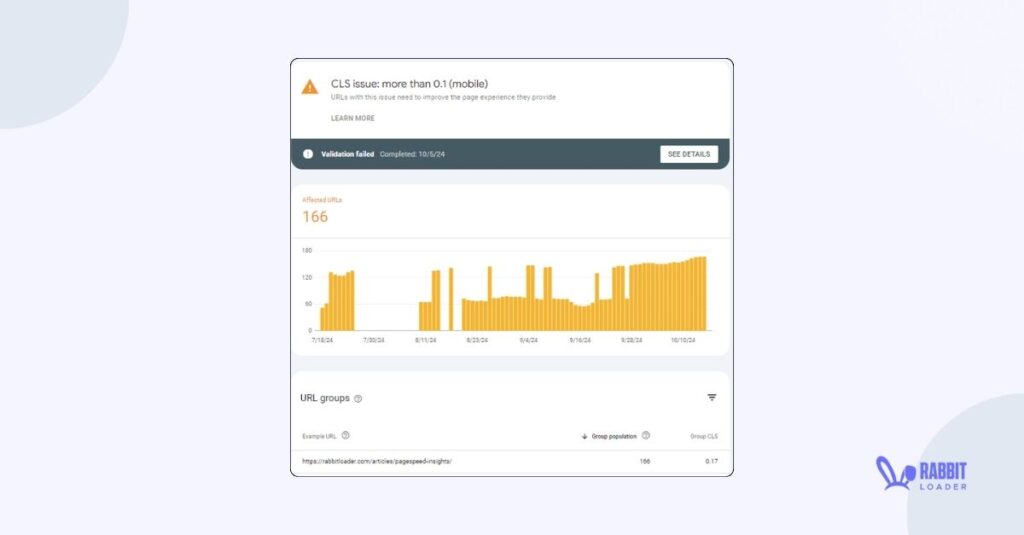Open the rabbitloader pagespeed-insights URL row
The width and height of the screenshot is (1024, 535).
510,461
